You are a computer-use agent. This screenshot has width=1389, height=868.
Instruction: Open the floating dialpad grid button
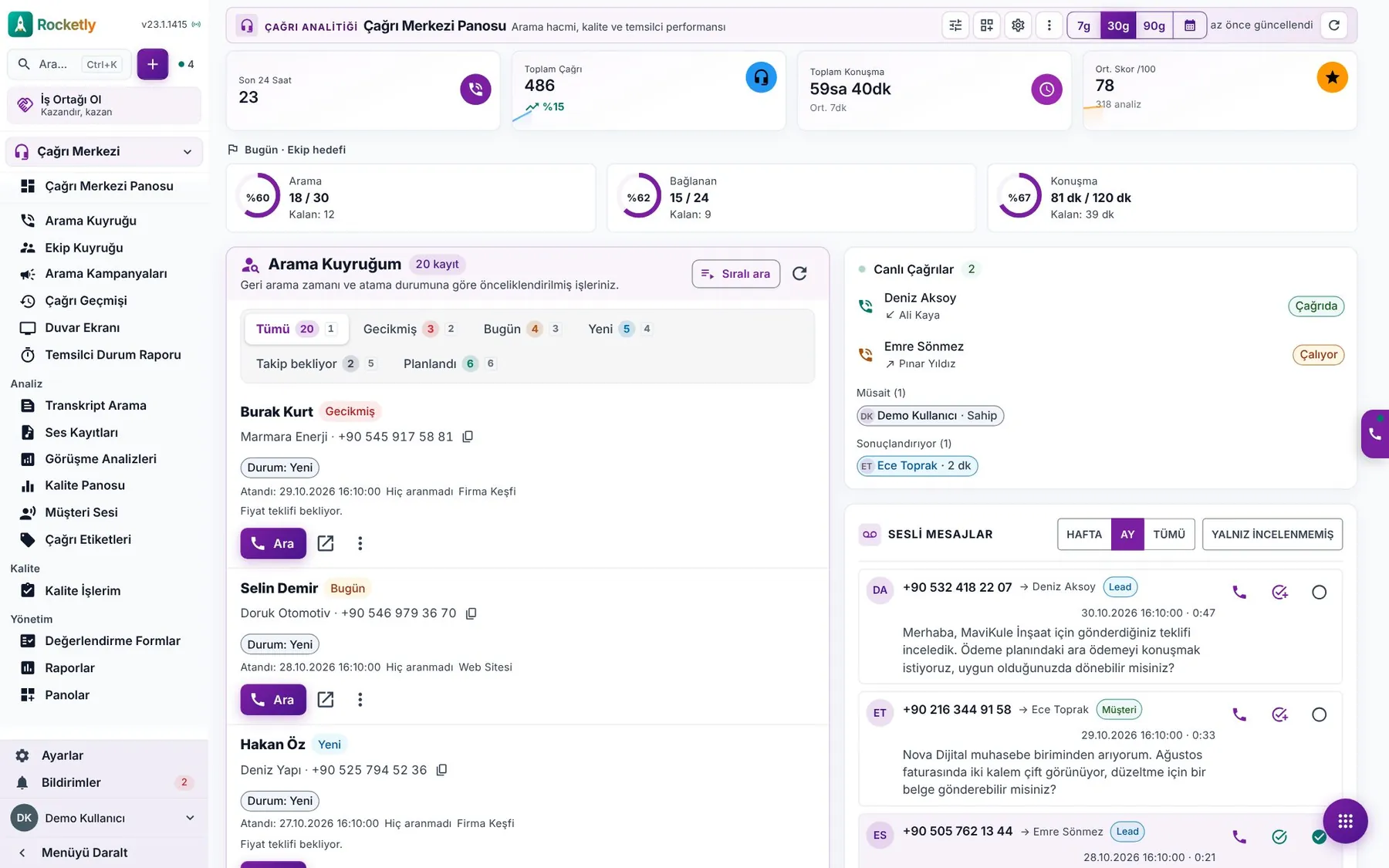click(x=1345, y=821)
